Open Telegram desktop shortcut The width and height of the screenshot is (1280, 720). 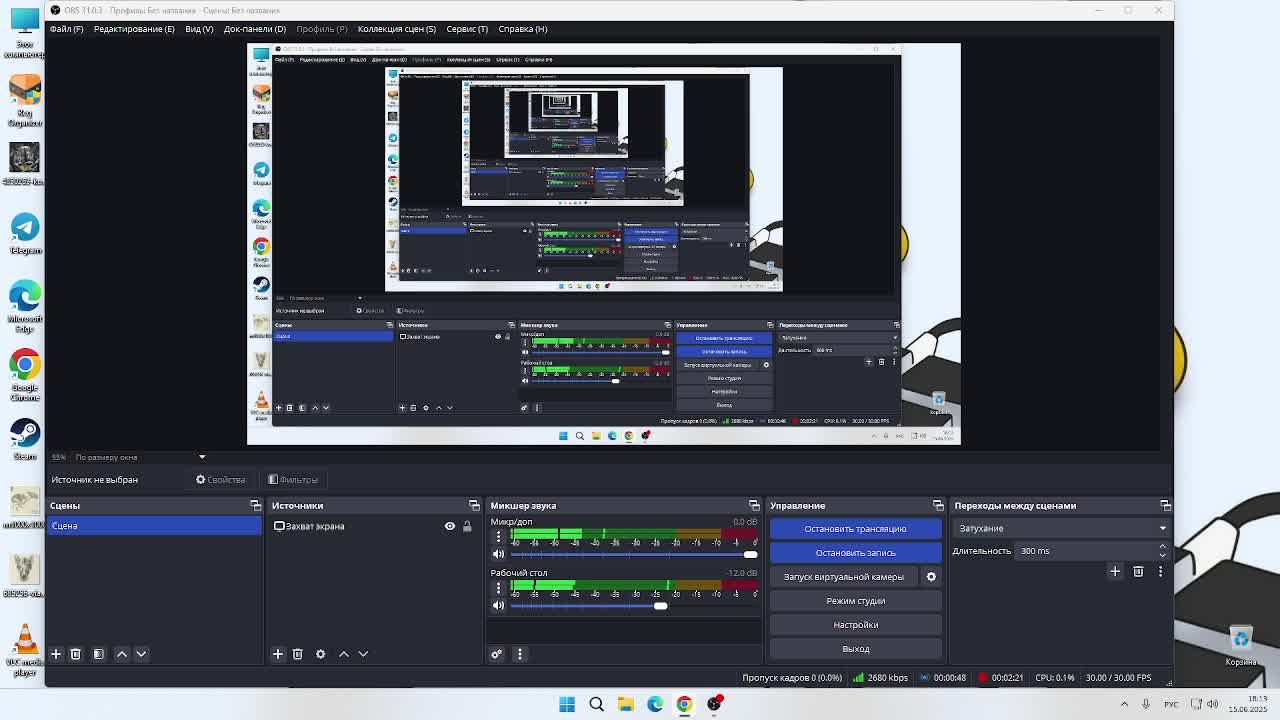click(x=25, y=233)
